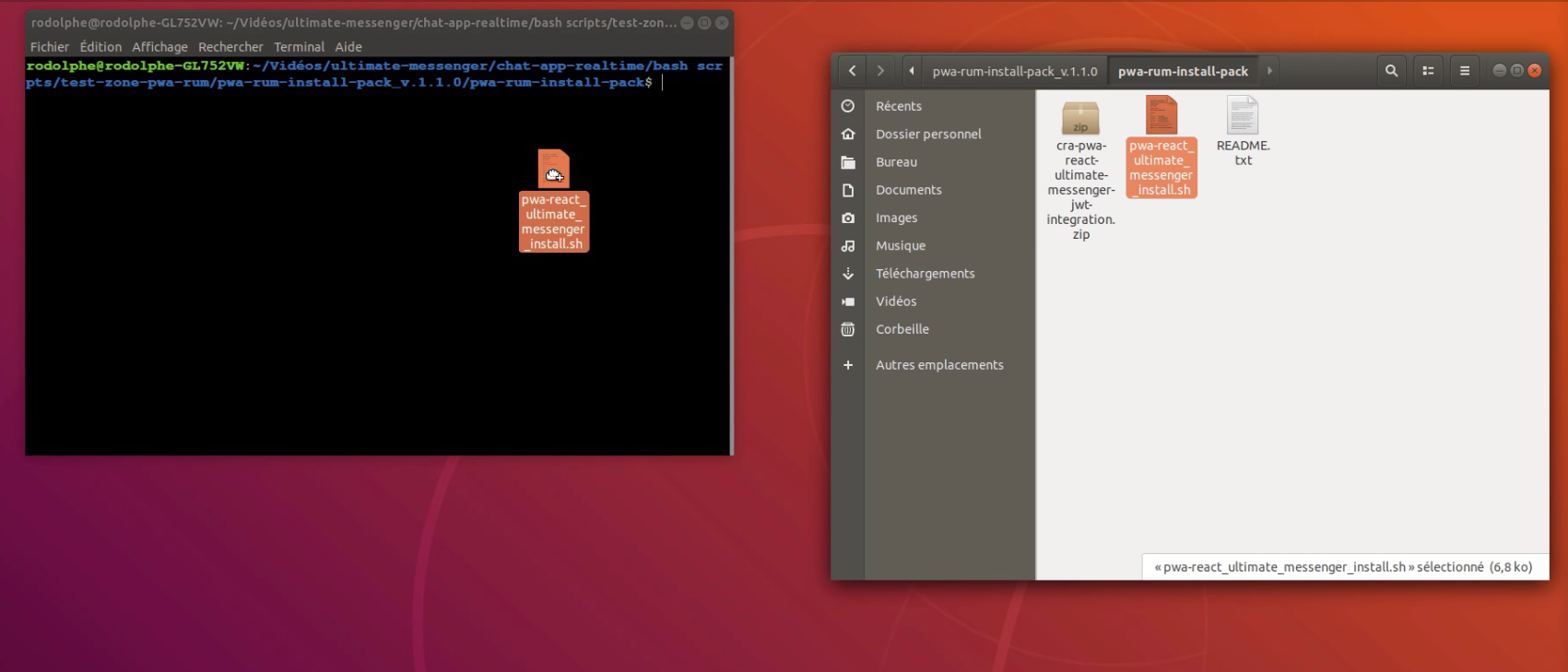Open the terminal Édition menu
1568x672 pixels.
click(100, 47)
